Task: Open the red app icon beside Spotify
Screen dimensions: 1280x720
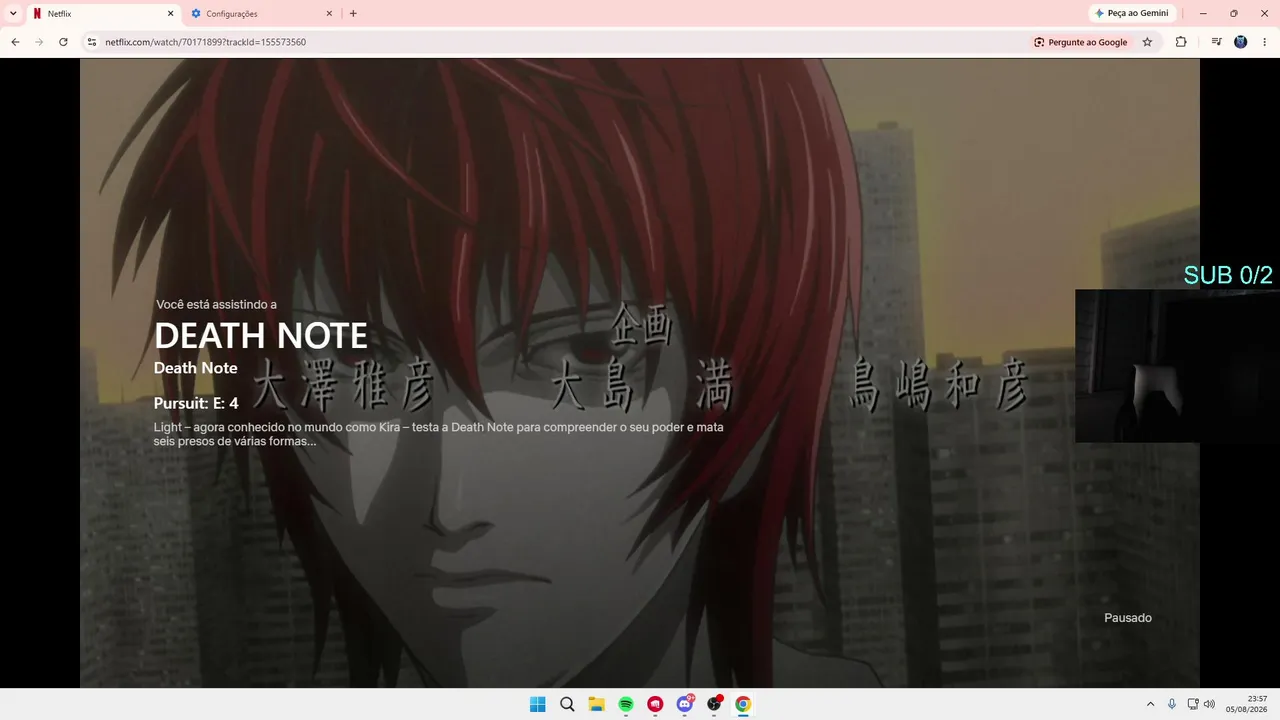Action: (x=655, y=704)
